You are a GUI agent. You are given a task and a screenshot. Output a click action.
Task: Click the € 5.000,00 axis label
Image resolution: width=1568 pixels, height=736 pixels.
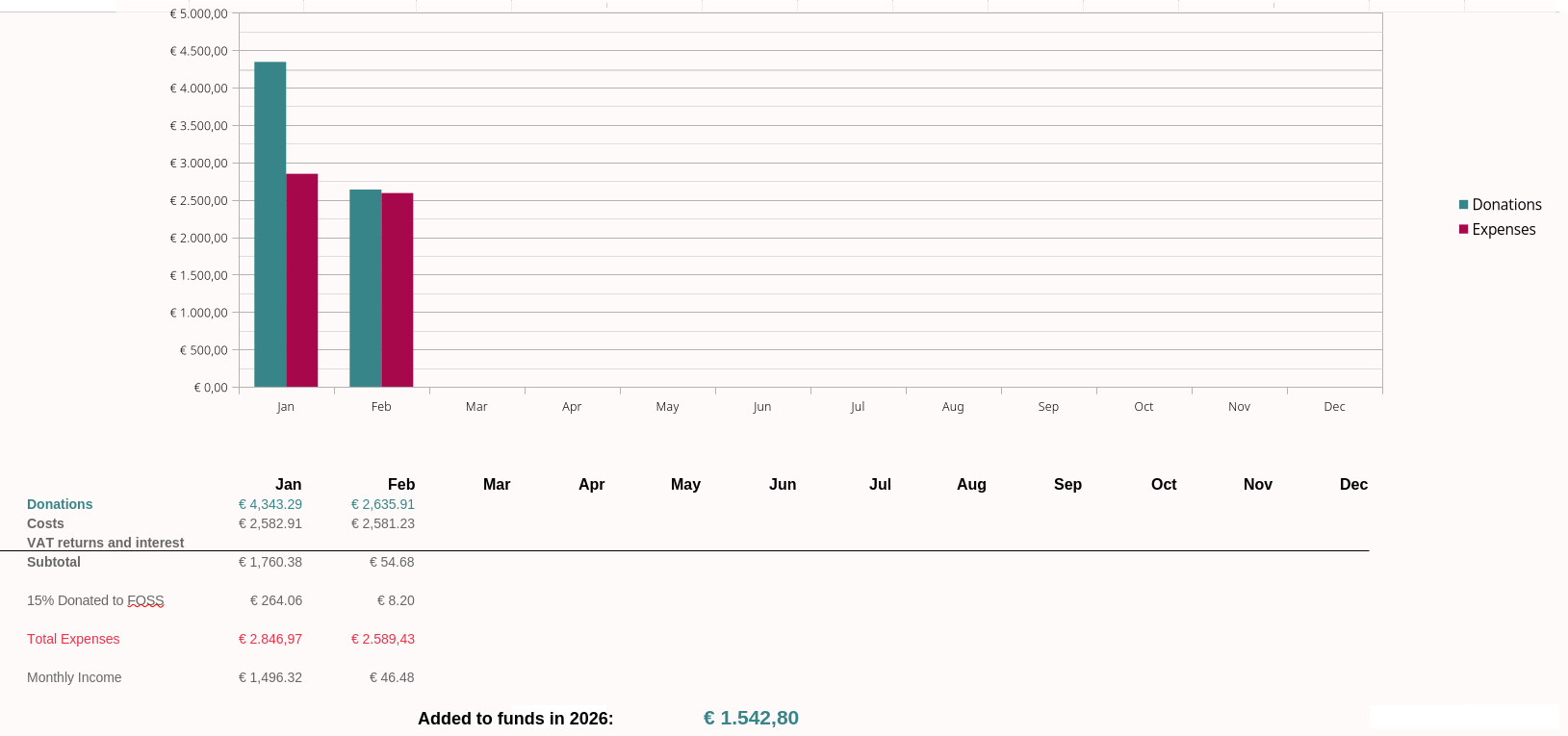click(x=199, y=13)
